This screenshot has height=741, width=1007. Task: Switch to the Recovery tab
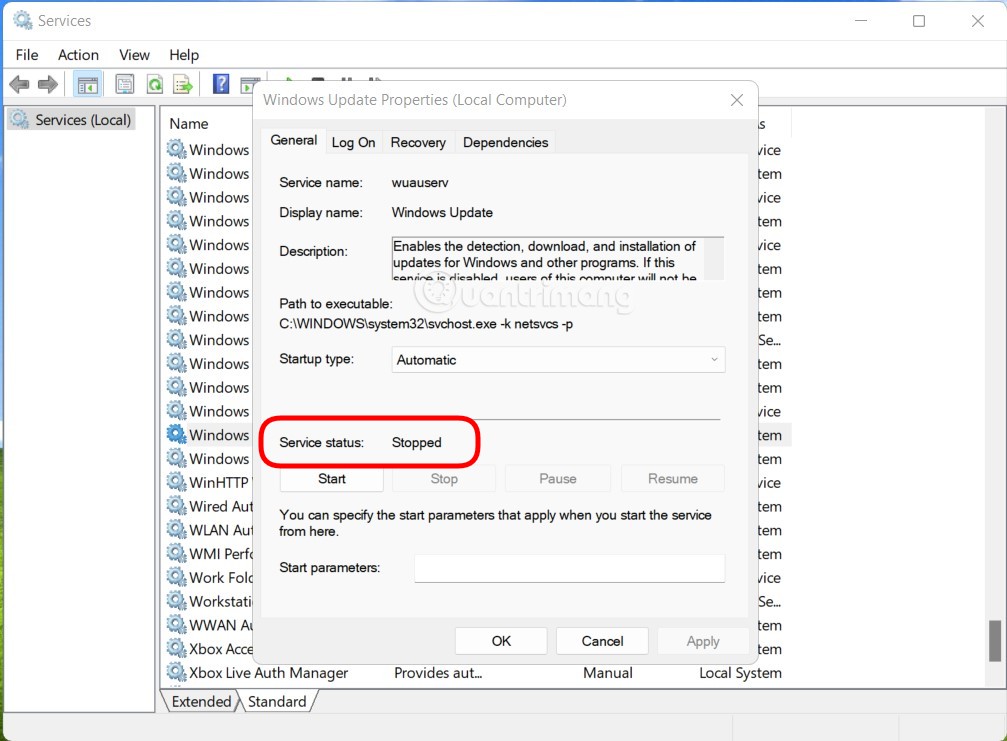[418, 142]
